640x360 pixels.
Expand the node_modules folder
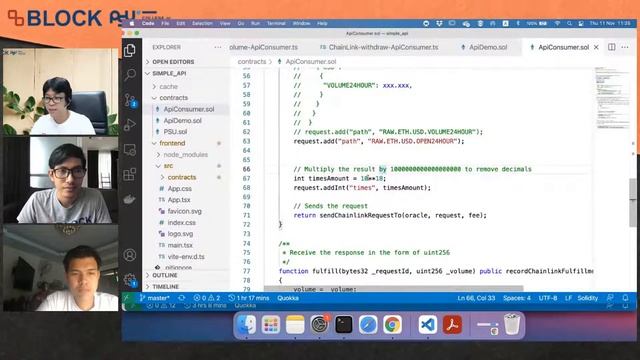pos(185,155)
